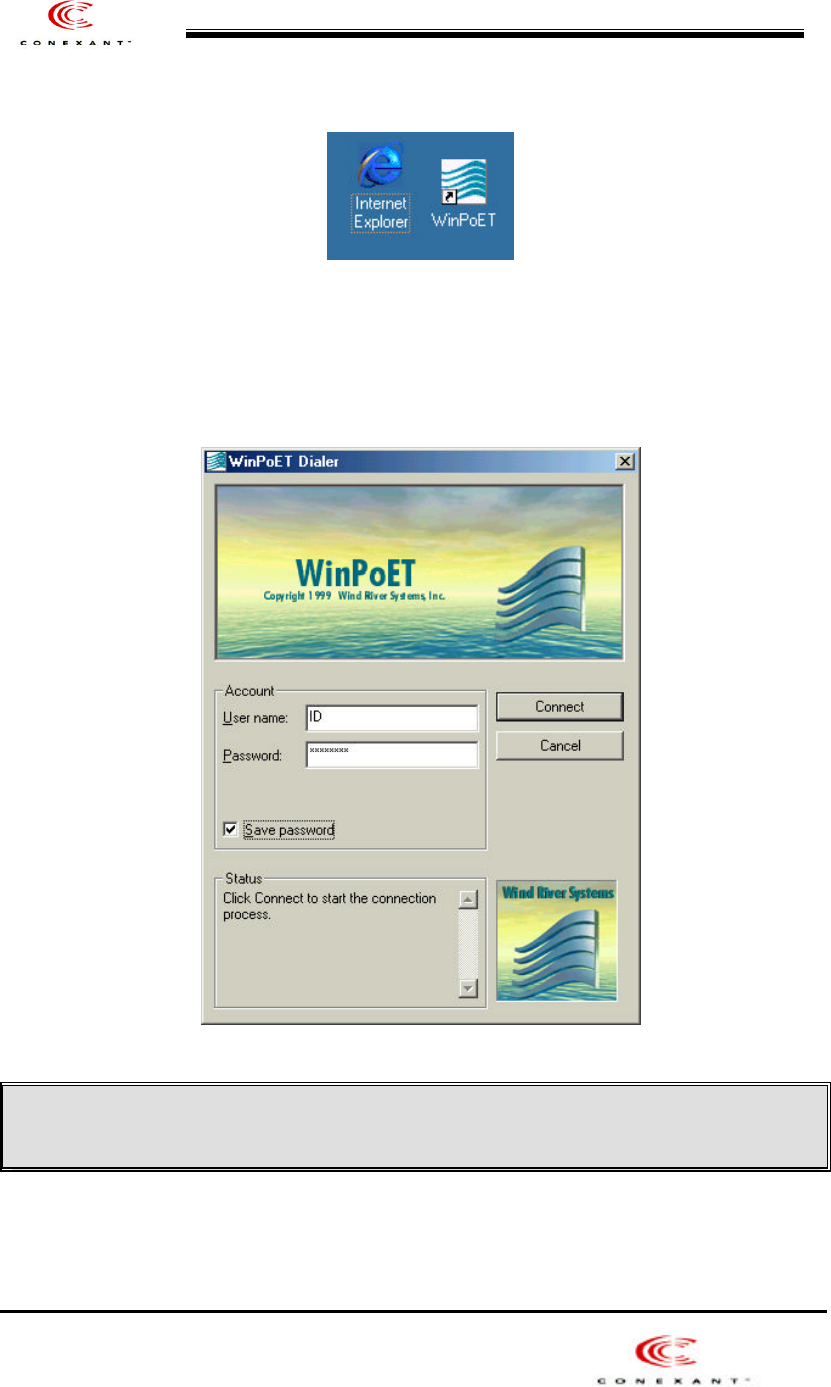Click the Conexant logo in page header

click(x=76, y=25)
